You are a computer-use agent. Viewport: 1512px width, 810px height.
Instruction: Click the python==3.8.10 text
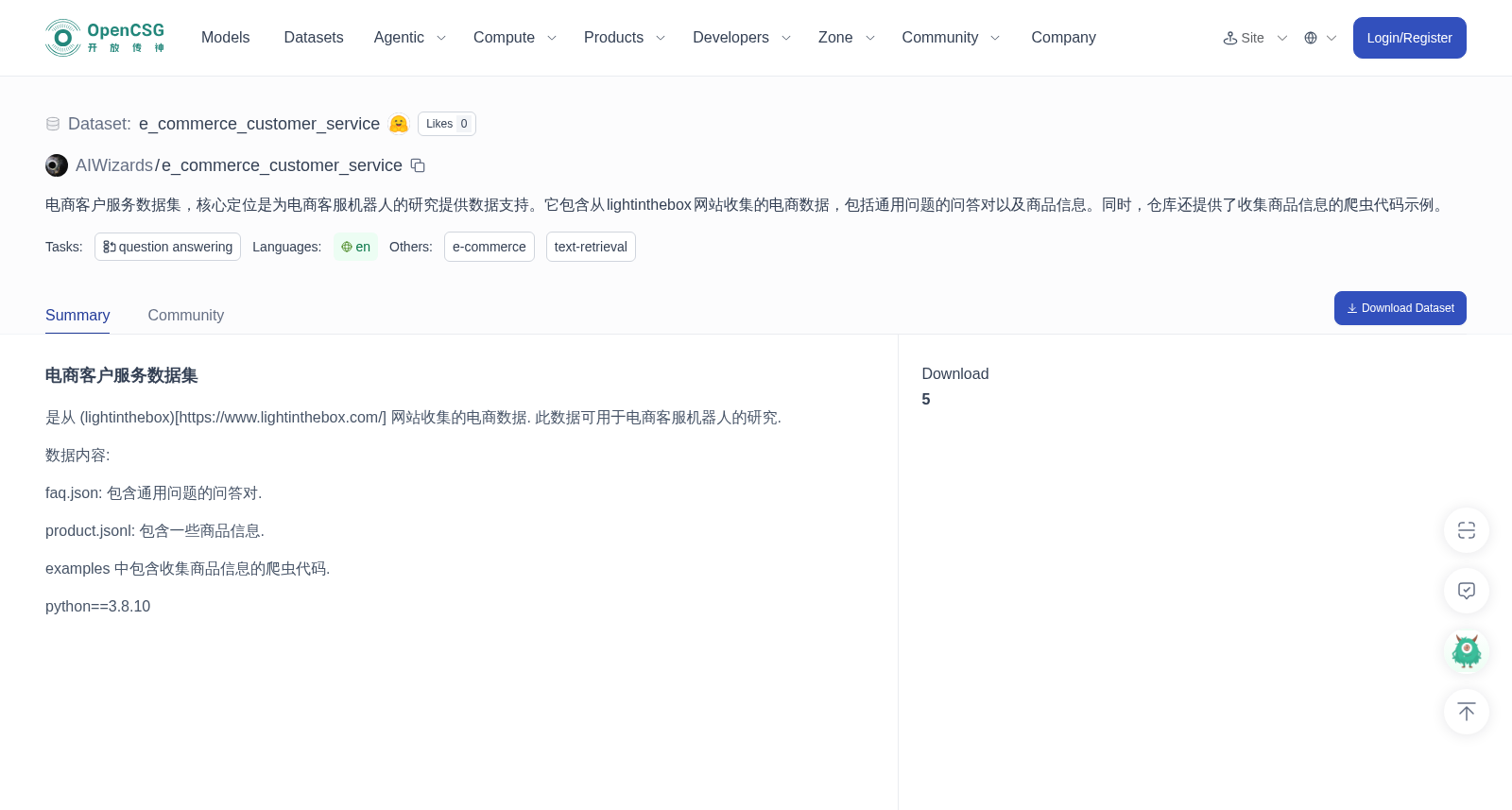click(x=97, y=607)
